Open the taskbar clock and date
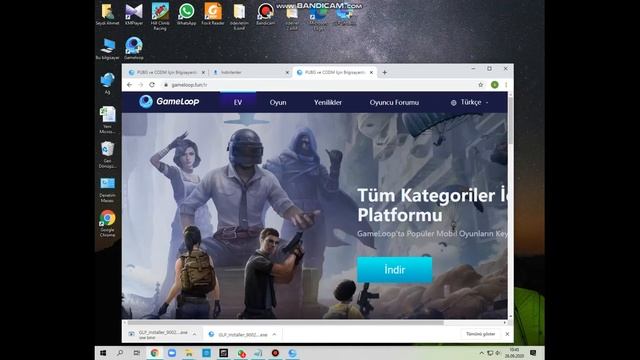The width and height of the screenshot is (640, 360). [x=514, y=353]
